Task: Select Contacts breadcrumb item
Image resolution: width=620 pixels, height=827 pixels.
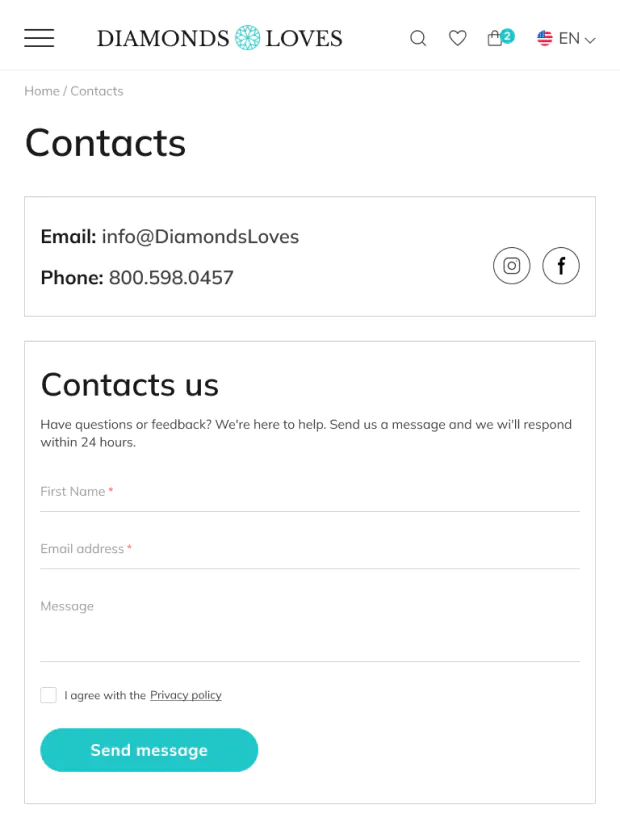Action: pos(97,91)
